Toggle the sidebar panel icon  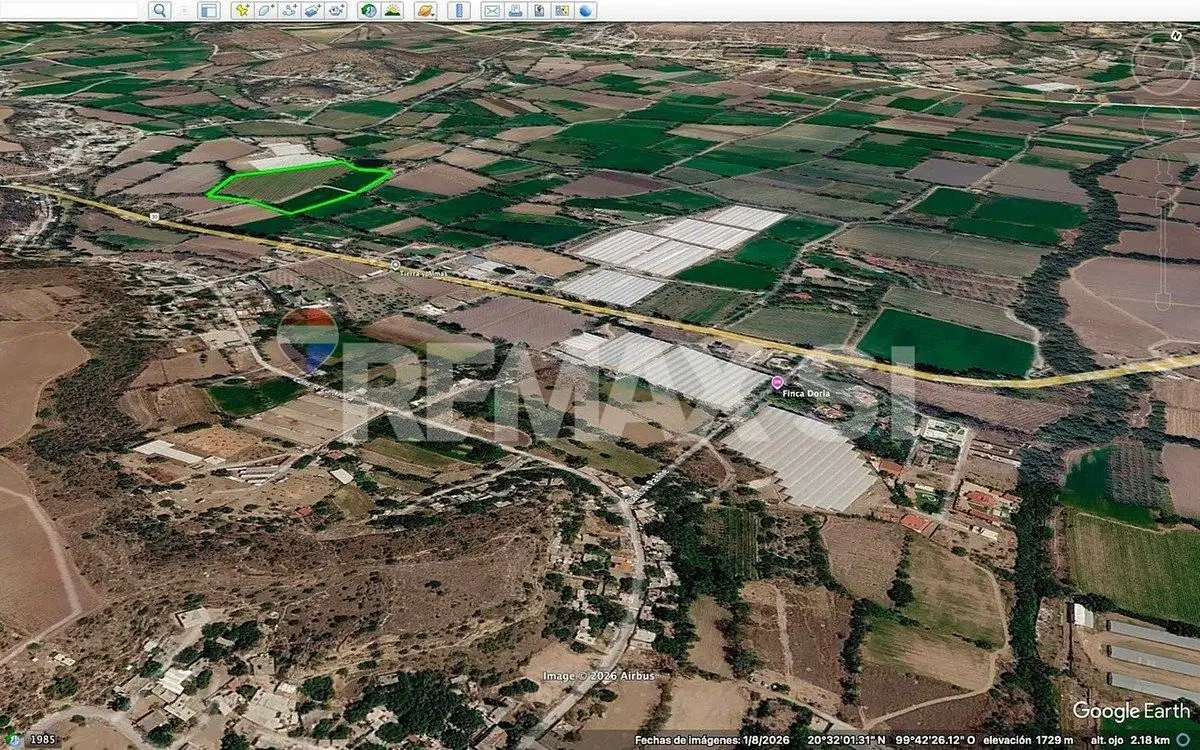tap(209, 10)
